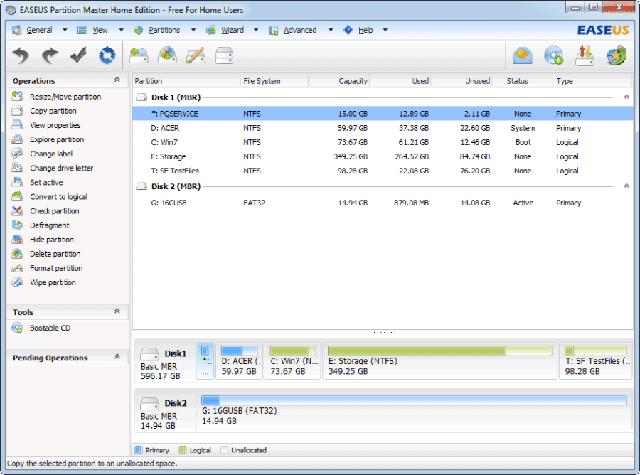Click the envelope newsletter icon at top right
640x475 pixels.
(523, 55)
